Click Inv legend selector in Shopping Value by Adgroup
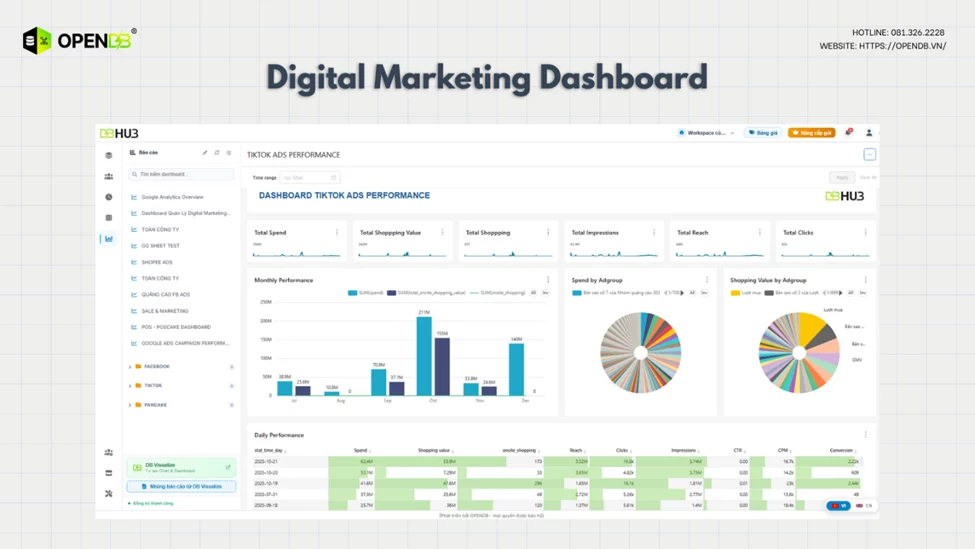975x549 pixels. coord(863,293)
